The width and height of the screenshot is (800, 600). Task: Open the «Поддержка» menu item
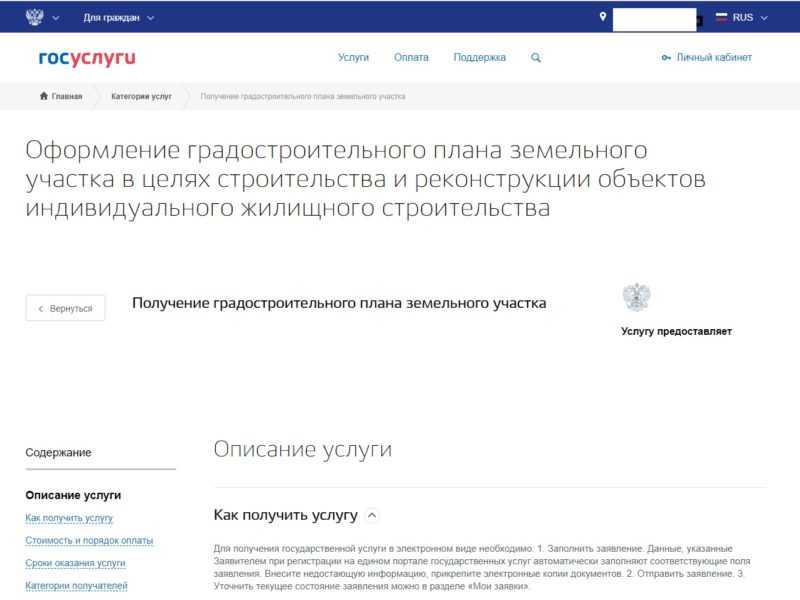click(479, 58)
